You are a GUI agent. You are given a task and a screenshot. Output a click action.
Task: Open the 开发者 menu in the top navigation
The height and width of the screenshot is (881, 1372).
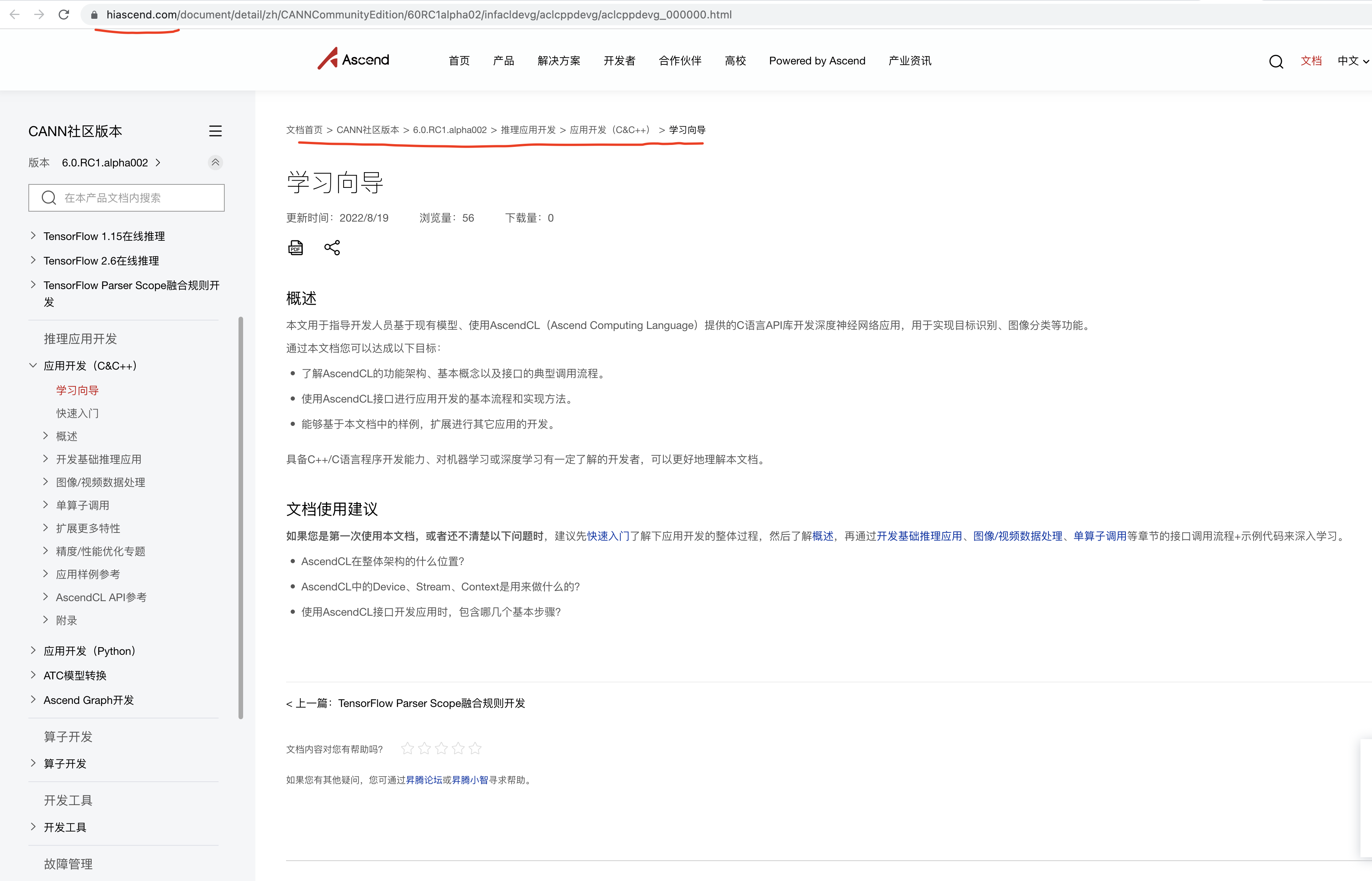(x=619, y=61)
